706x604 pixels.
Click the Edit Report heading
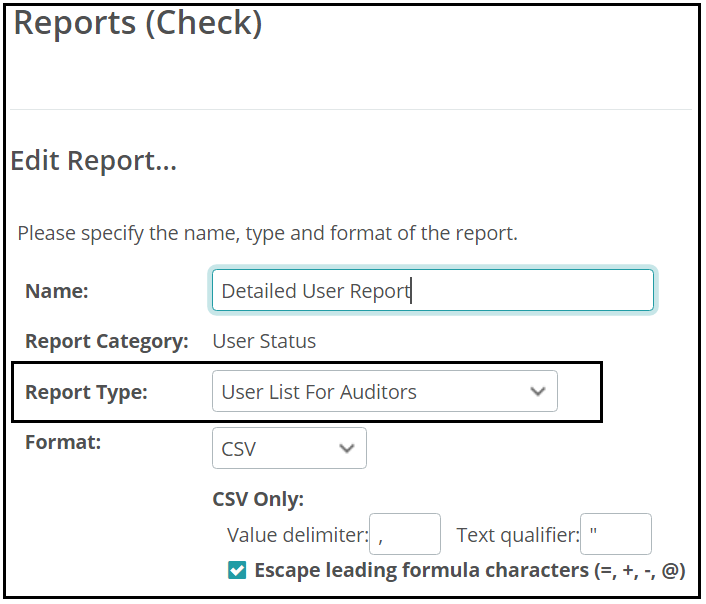[94, 160]
